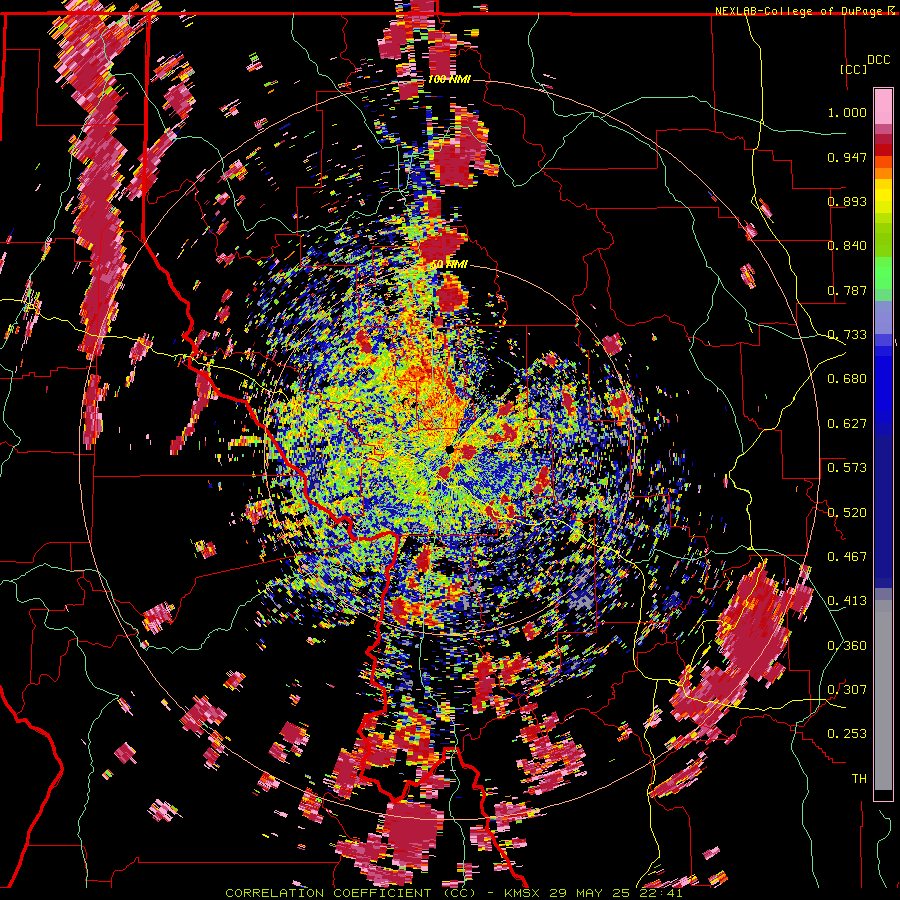Viewport: 900px width, 900px height.
Task: Select the 0.520 legend value
Action: tap(847, 513)
